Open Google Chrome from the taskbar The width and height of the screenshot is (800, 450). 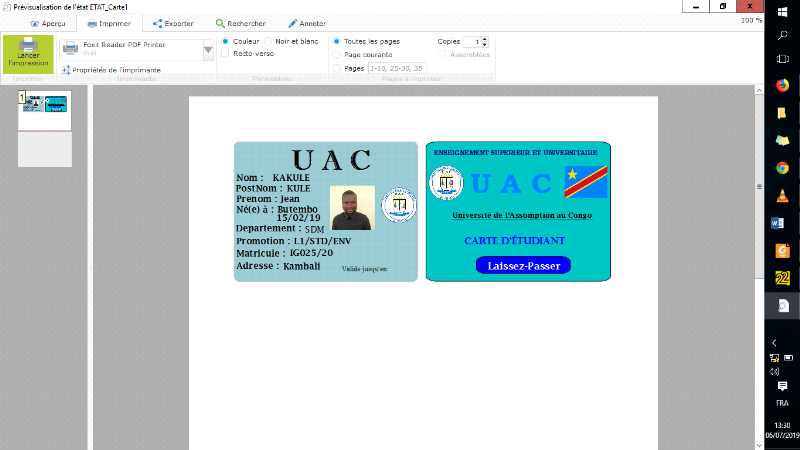782,168
